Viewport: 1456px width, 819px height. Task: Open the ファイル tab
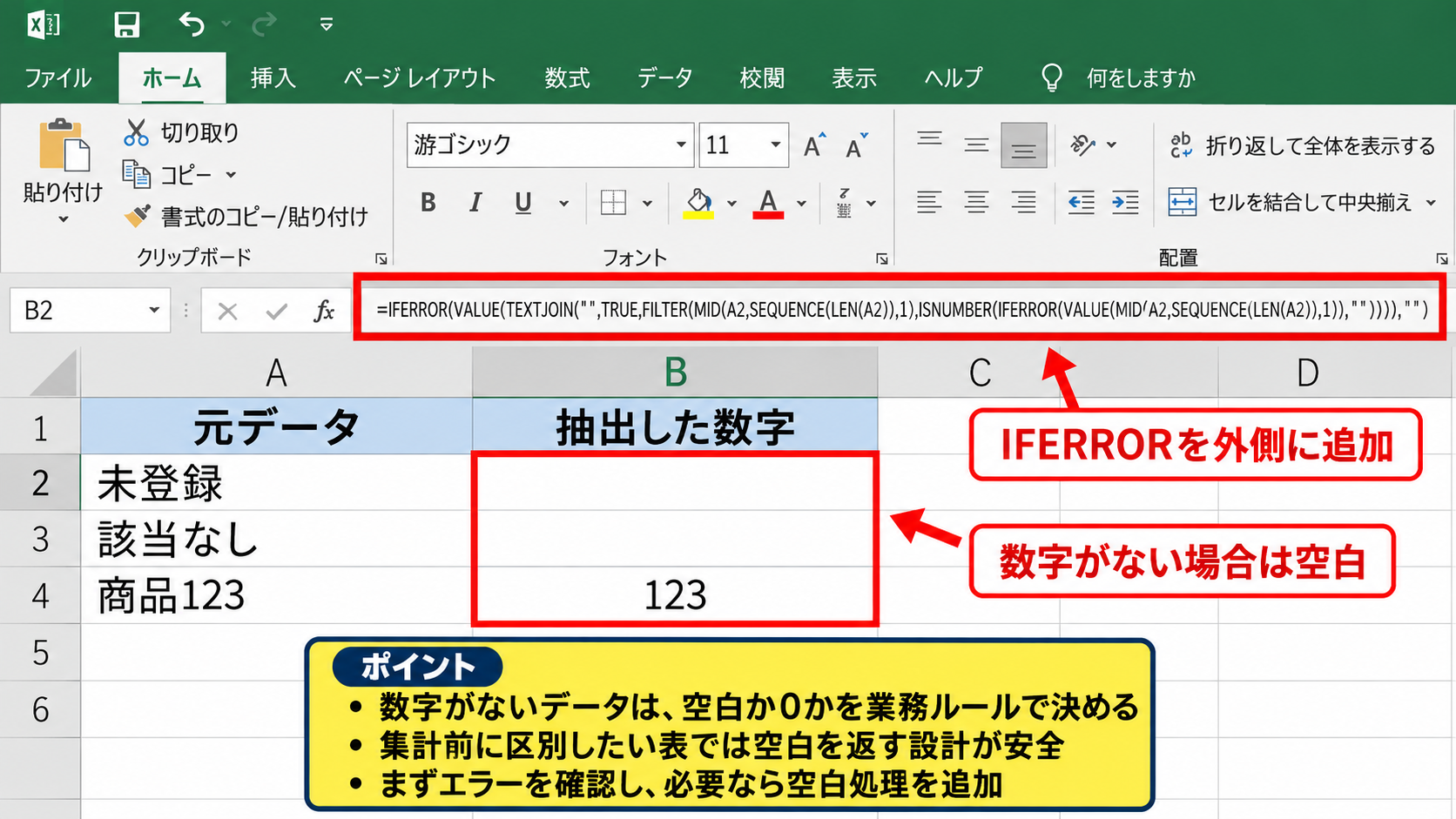[57, 78]
